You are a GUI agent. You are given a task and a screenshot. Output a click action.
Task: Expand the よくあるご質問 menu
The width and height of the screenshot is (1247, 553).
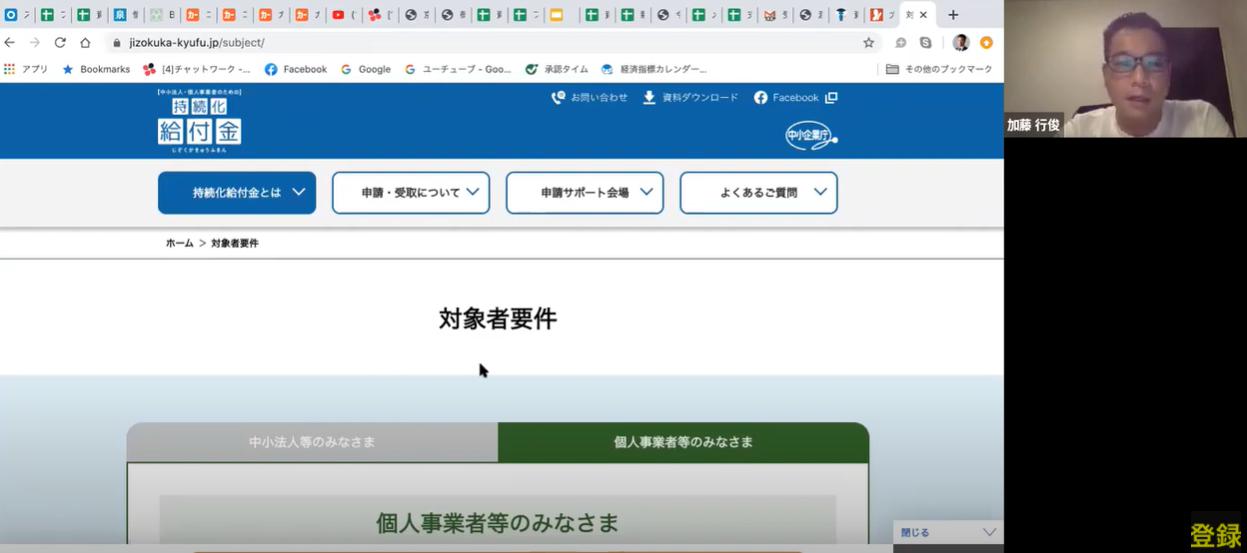[x=759, y=193]
